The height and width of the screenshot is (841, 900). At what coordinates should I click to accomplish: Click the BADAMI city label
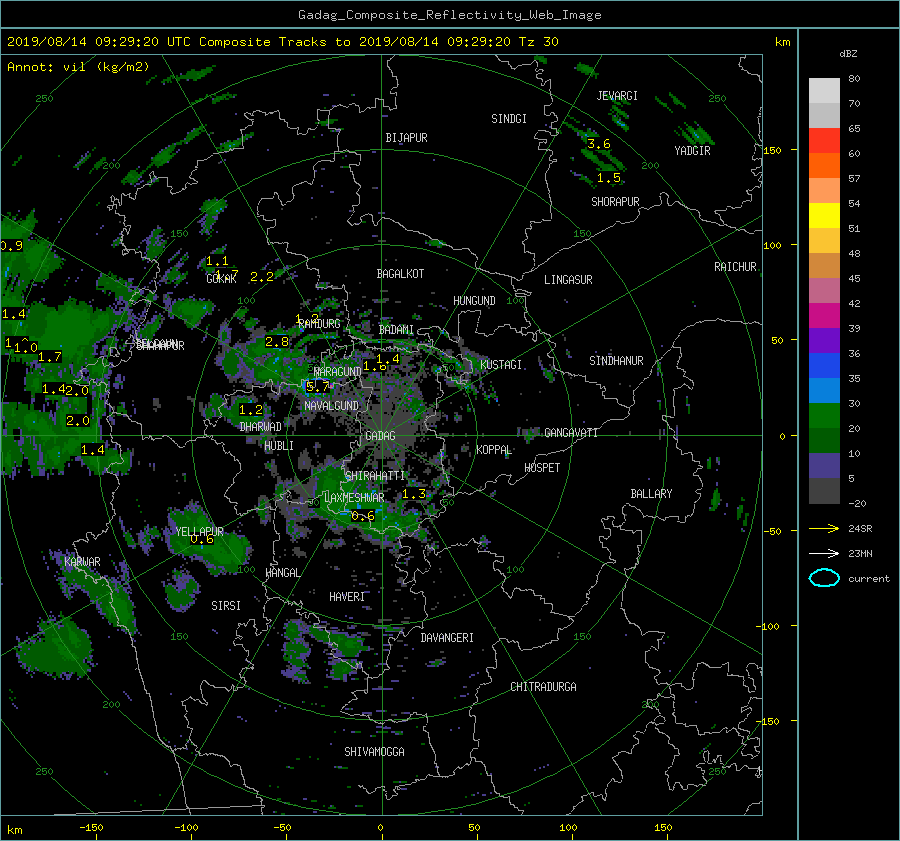[396, 330]
